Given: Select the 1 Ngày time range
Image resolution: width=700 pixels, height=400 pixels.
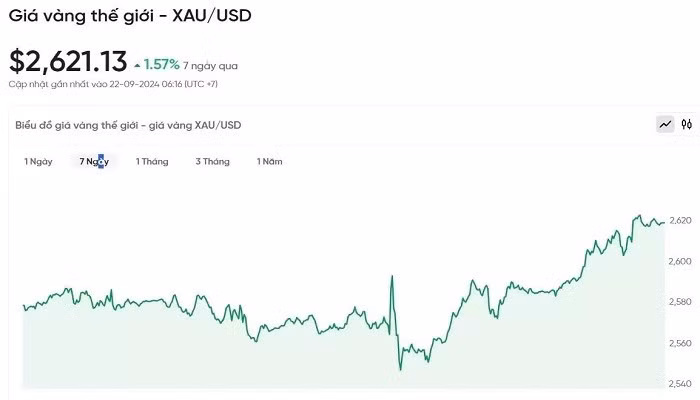Looking at the screenshot, I should tap(38, 161).
